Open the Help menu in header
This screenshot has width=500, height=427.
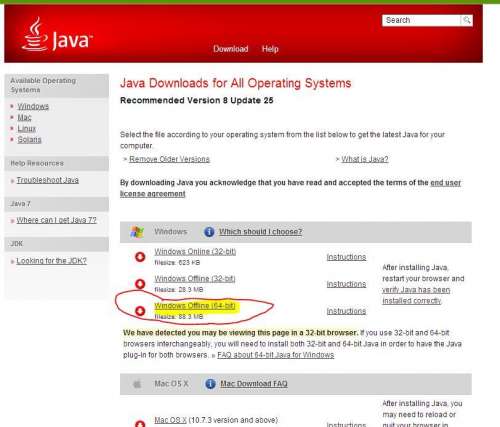coord(270,49)
